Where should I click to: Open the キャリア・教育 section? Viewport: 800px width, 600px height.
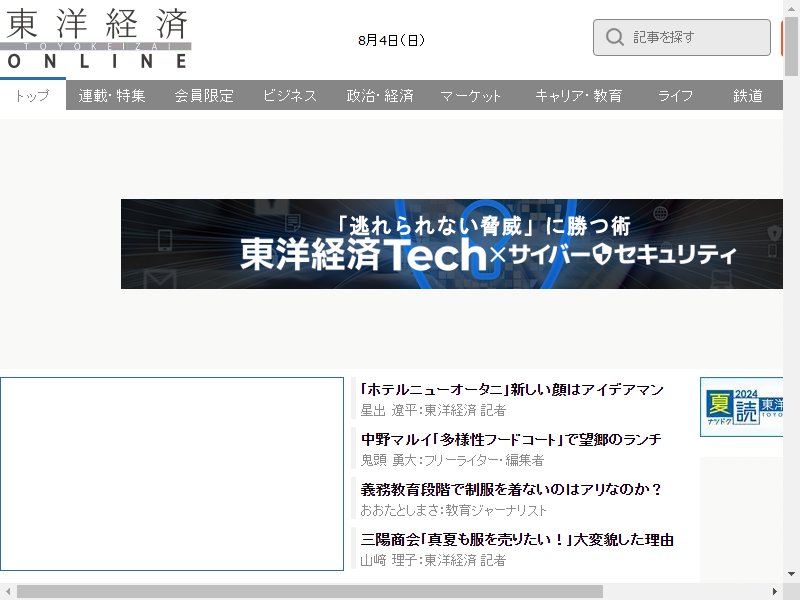point(578,95)
